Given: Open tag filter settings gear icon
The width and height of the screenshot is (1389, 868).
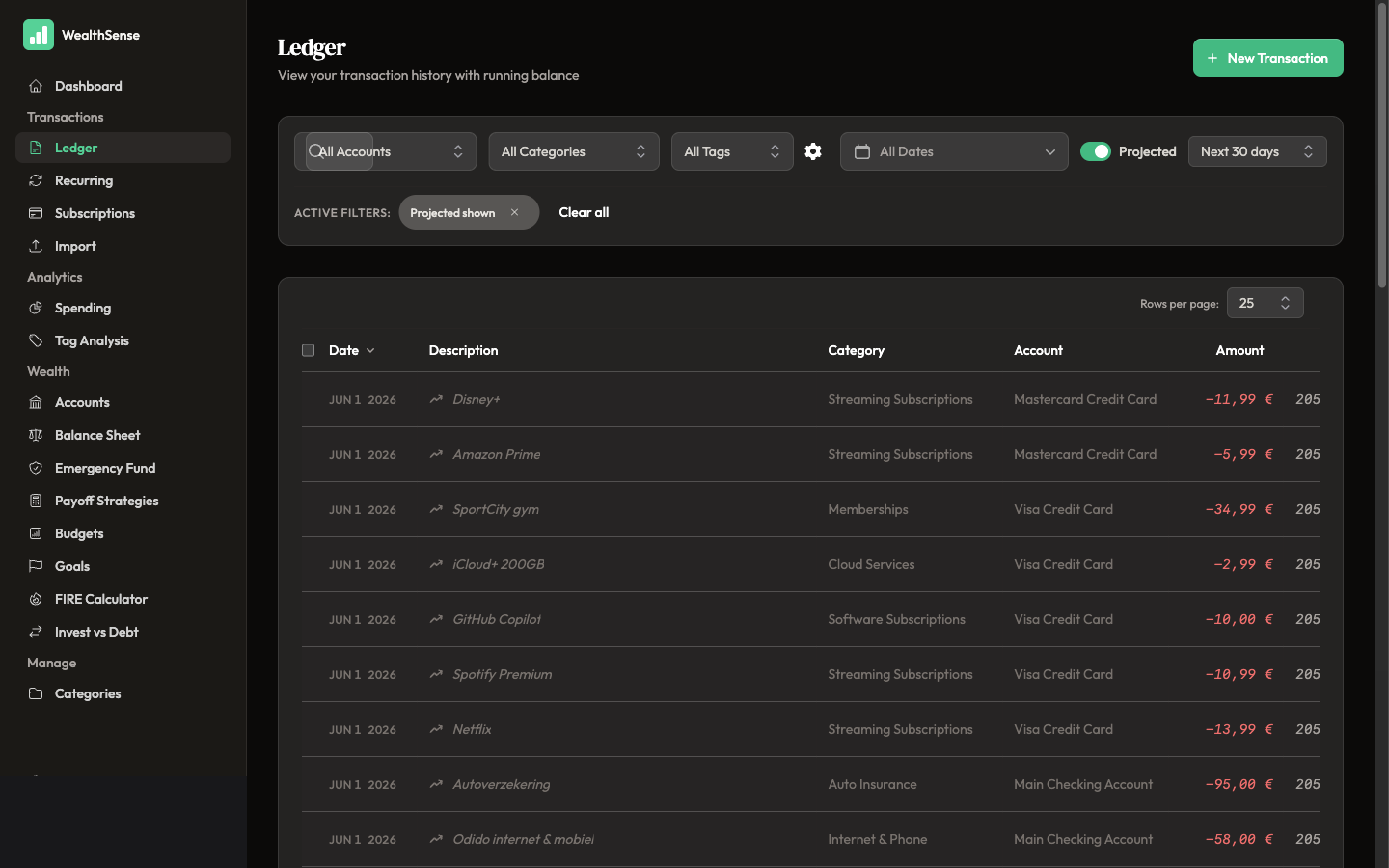Looking at the screenshot, I should point(813,151).
